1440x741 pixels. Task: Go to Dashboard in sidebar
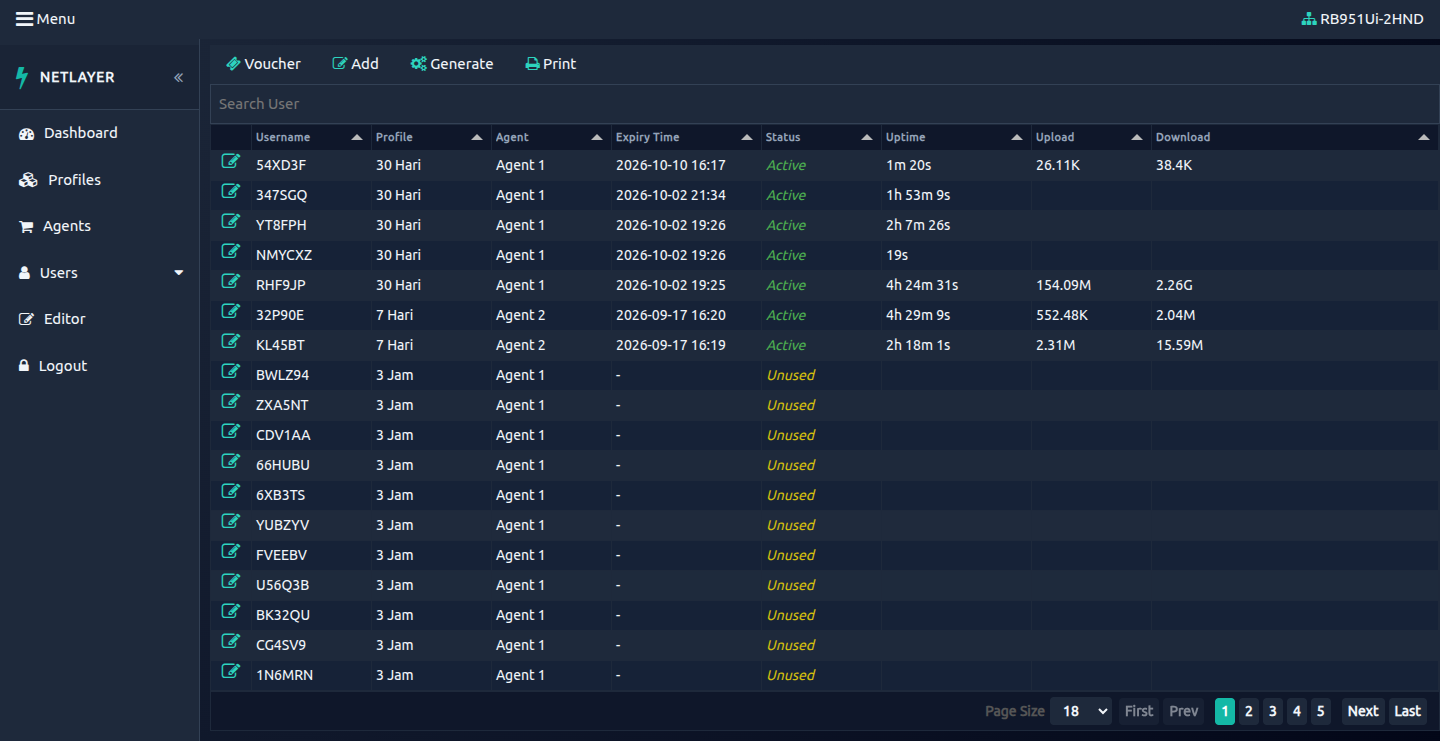[x=68, y=133]
